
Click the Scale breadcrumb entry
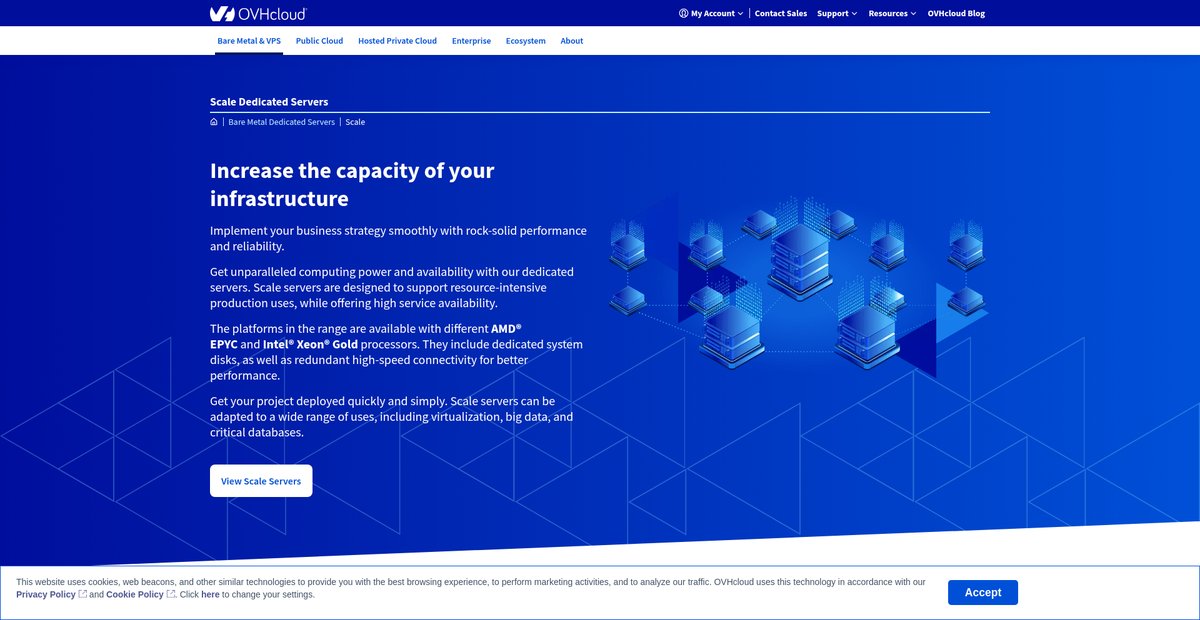[355, 122]
